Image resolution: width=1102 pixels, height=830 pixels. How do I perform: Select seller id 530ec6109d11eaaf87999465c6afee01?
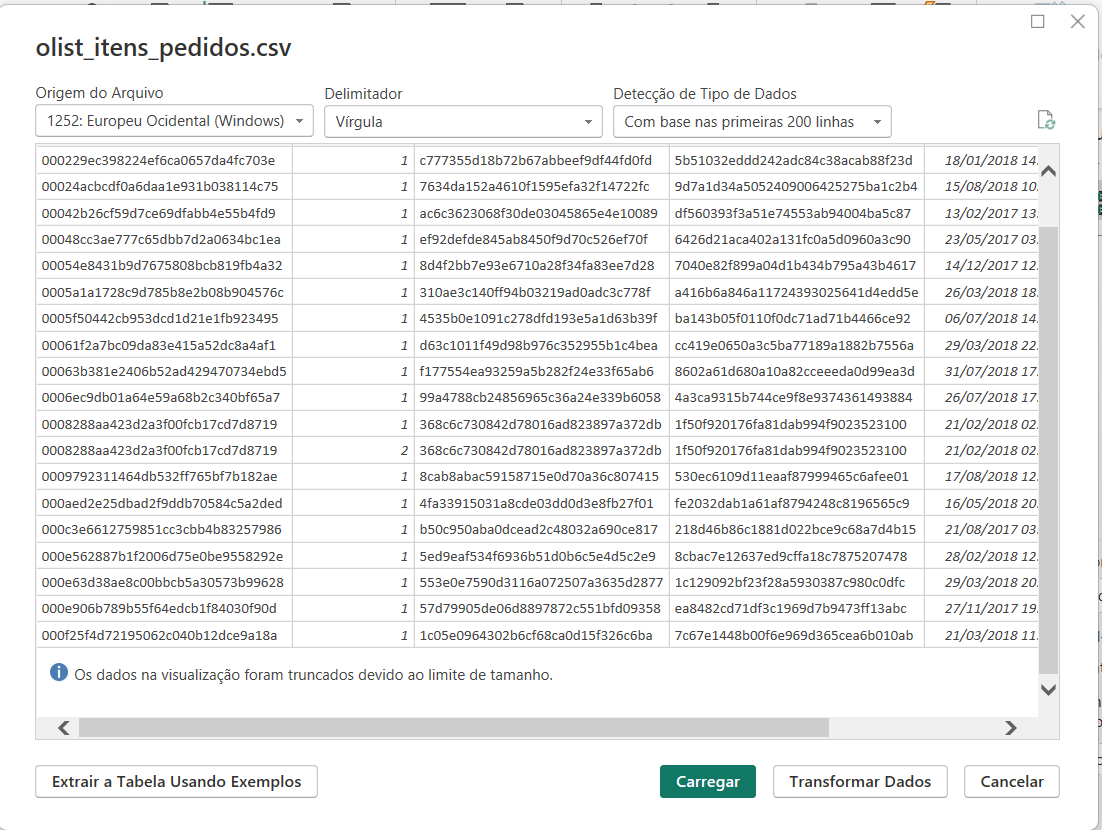[796, 476]
